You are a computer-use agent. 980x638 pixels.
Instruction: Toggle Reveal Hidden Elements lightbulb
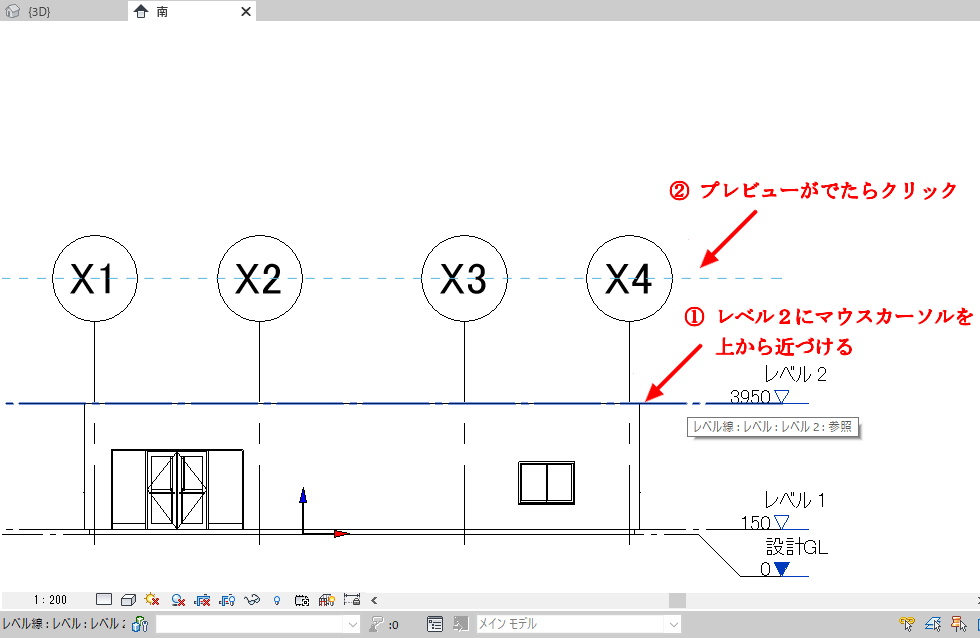[x=277, y=601]
